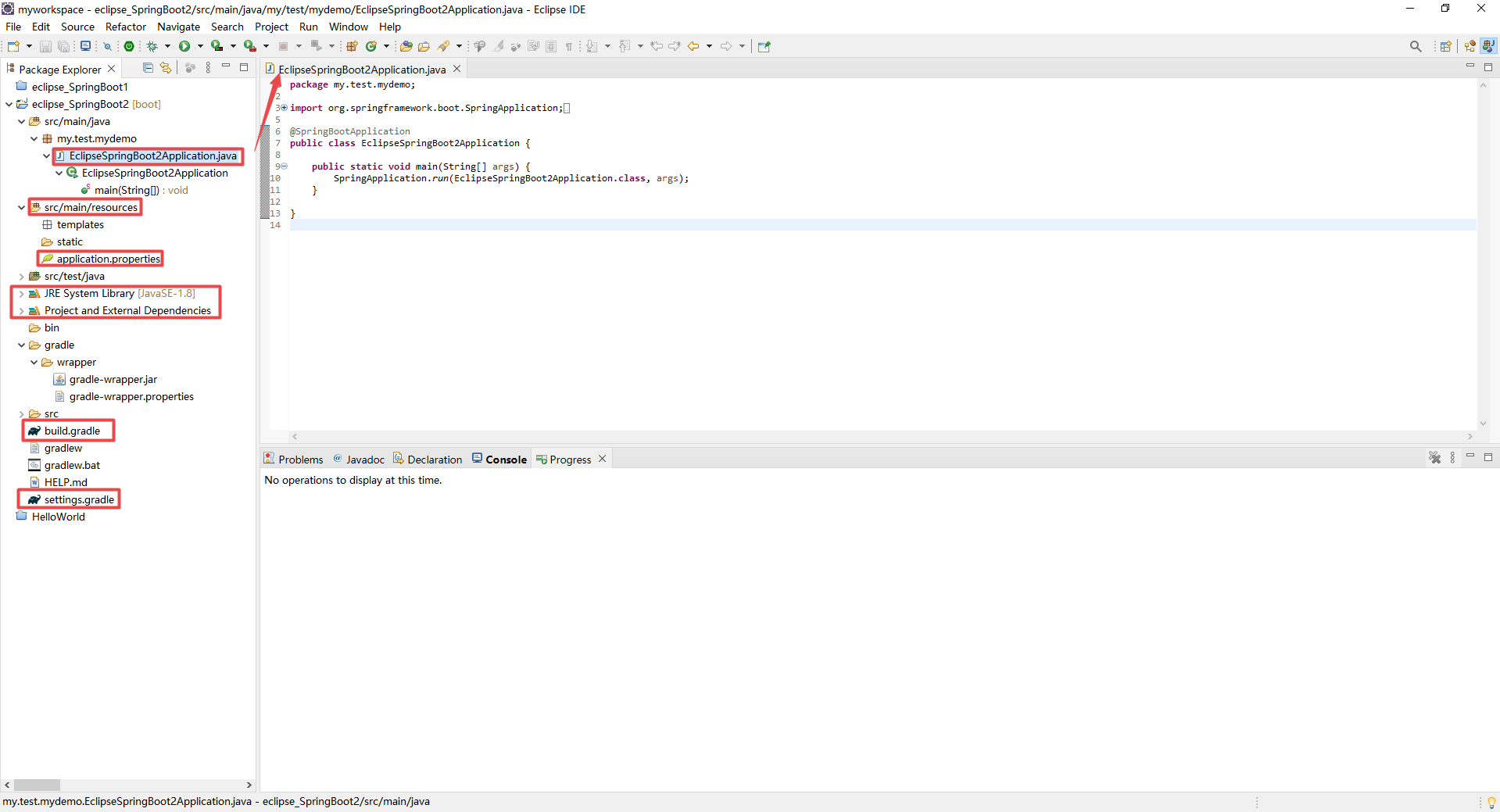Click the Forward navigation arrow icon

726,46
